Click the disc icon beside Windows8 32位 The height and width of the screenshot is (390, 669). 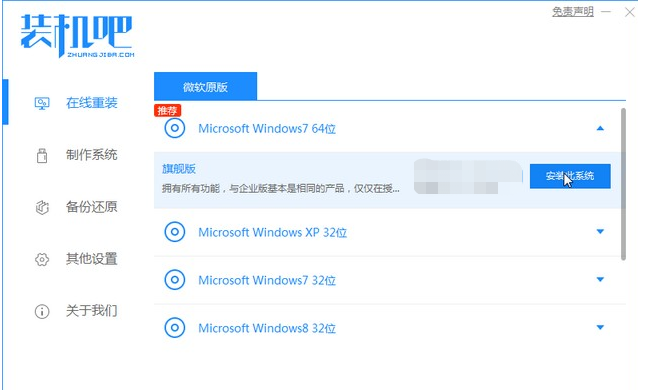[175, 328]
